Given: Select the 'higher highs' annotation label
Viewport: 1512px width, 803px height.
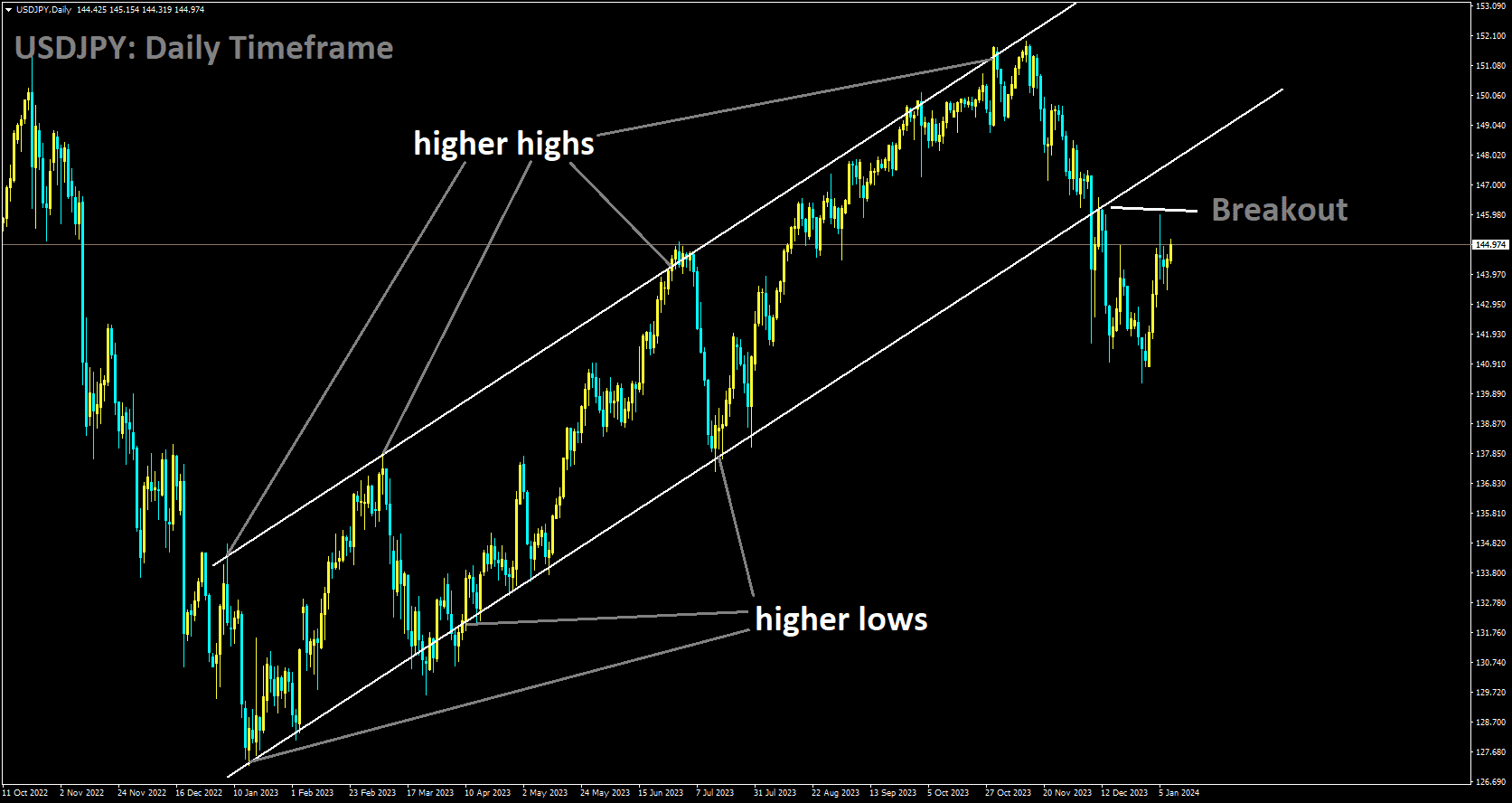Looking at the screenshot, I should coord(504,144).
